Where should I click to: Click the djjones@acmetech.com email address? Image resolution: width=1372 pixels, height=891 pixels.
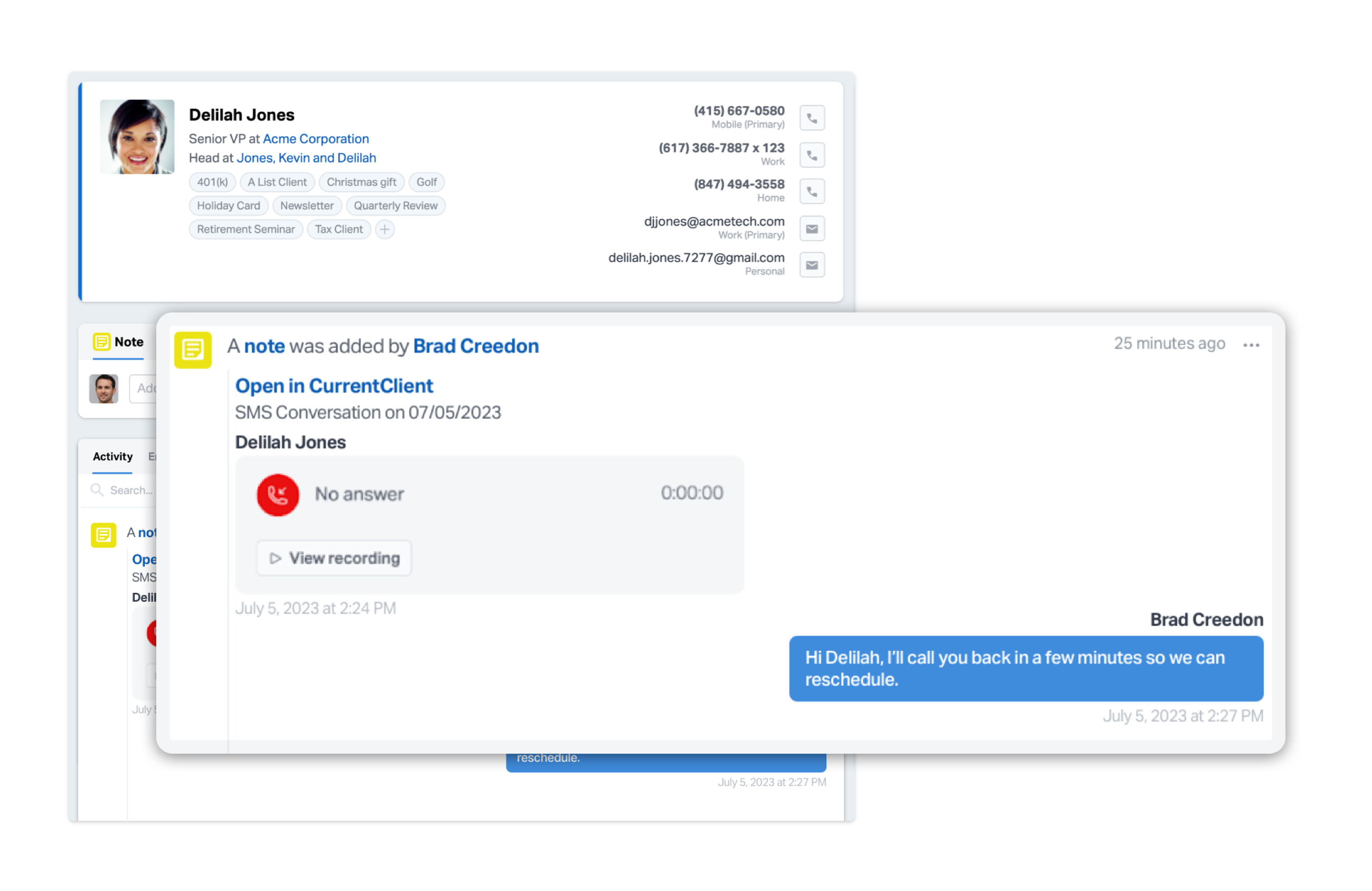pos(714,222)
